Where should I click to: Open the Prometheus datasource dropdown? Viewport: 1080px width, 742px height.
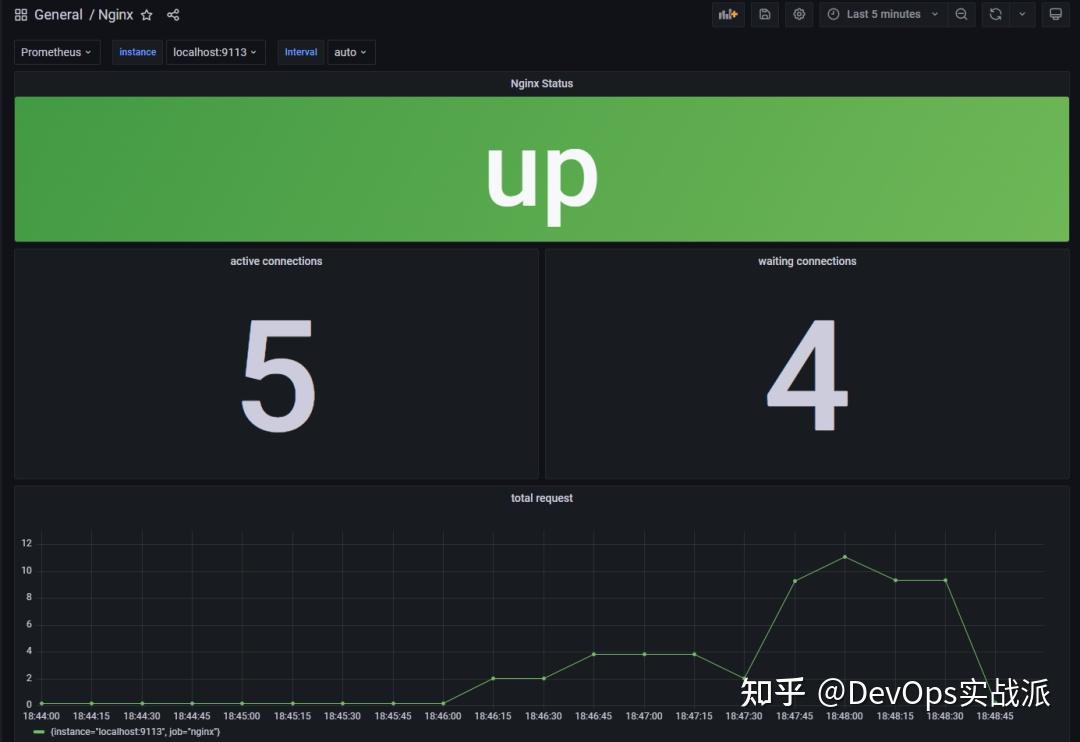(56, 52)
